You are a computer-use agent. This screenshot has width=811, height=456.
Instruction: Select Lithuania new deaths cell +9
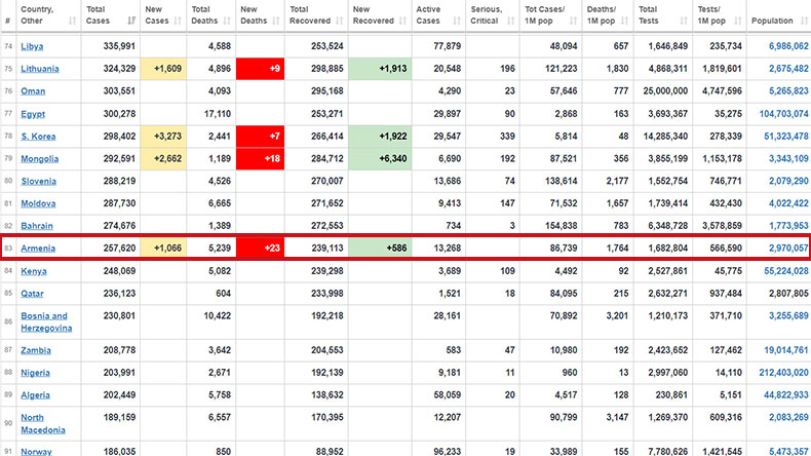[x=260, y=69]
